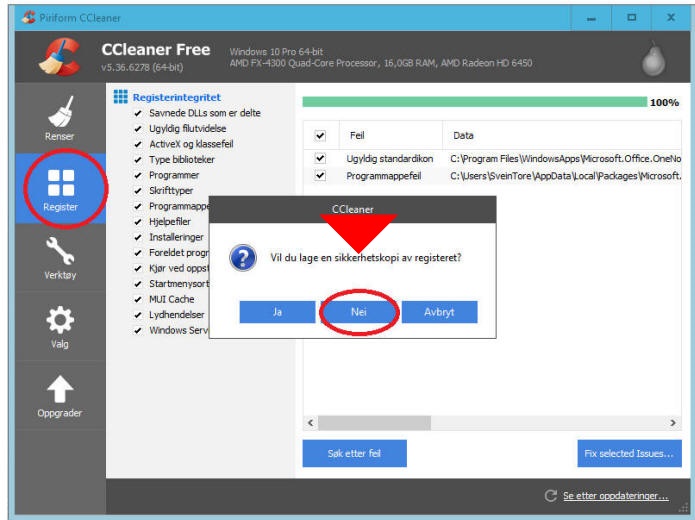Toggle Skrifttyper check
695x520 pixels.
[x=138, y=191]
